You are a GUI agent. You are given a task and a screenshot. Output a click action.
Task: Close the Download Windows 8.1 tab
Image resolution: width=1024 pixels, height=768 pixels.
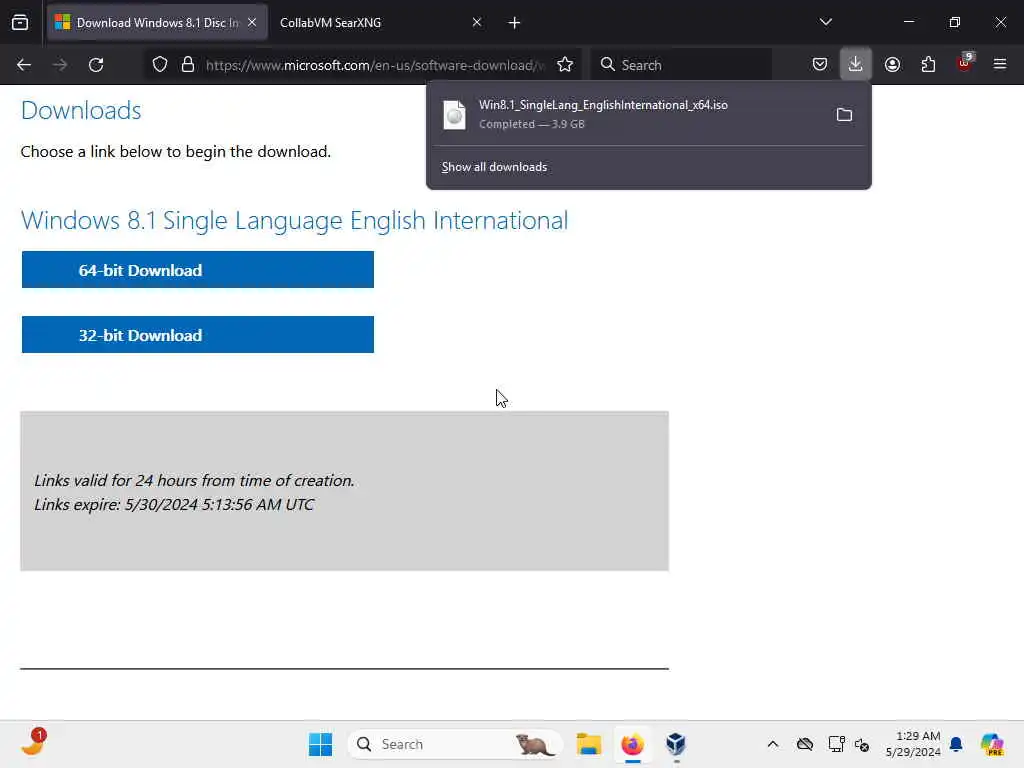252,23
